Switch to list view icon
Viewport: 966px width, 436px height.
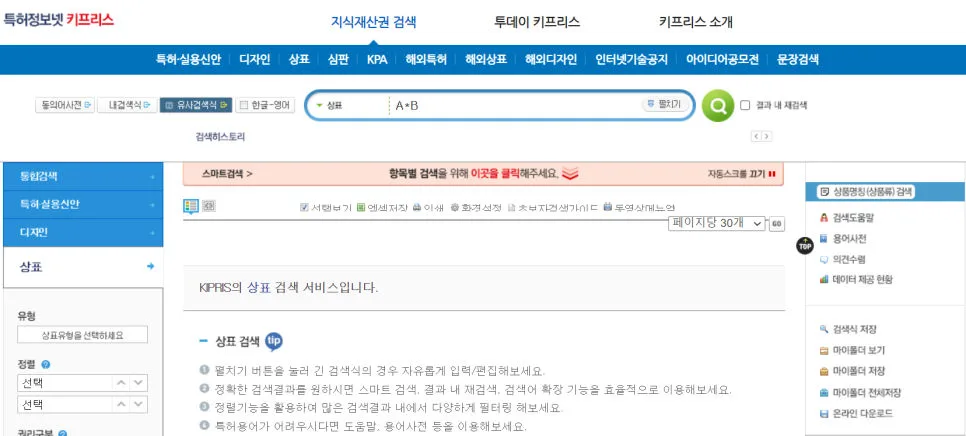click(x=190, y=206)
